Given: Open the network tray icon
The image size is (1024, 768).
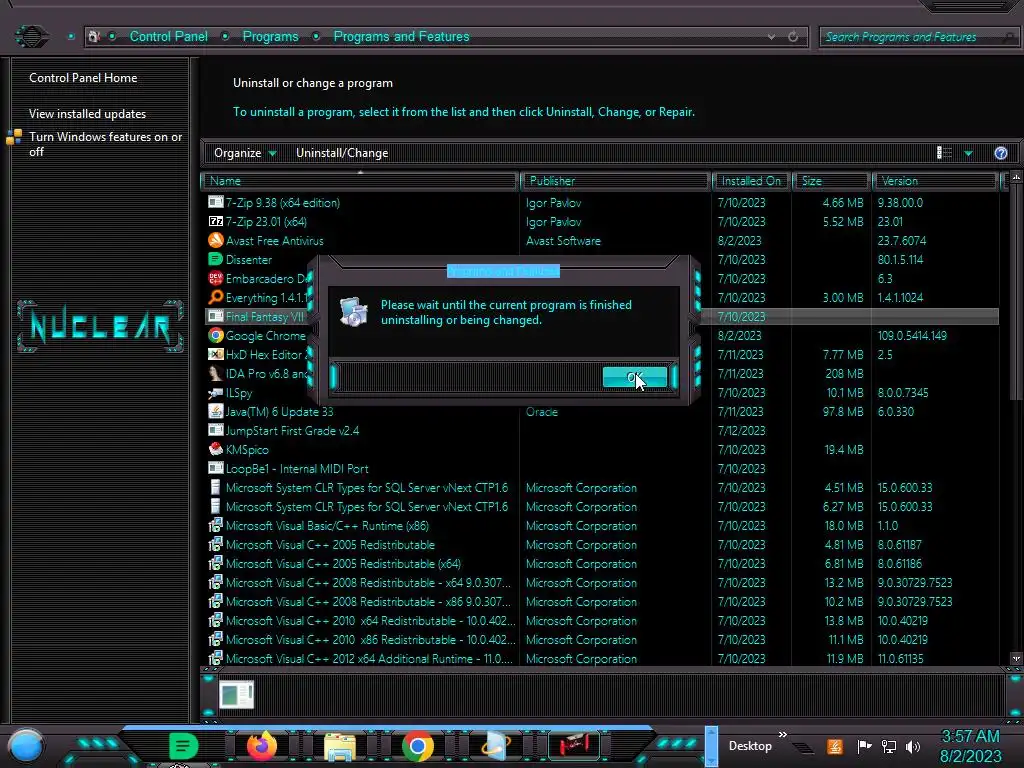Looking at the screenshot, I should point(889,746).
